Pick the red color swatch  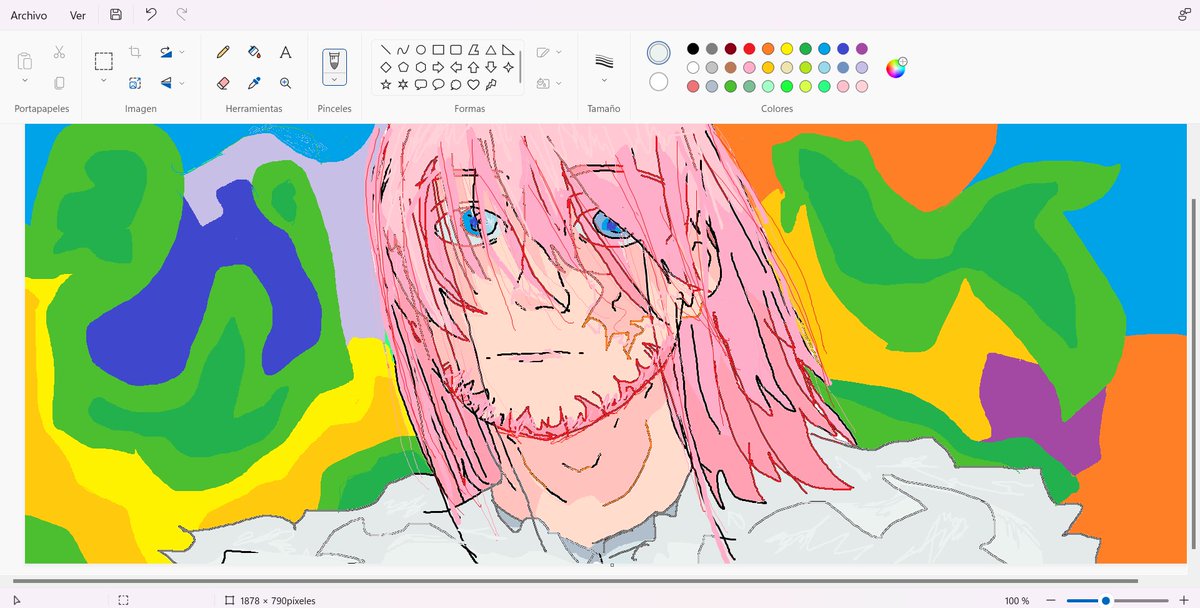click(x=749, y=49)
